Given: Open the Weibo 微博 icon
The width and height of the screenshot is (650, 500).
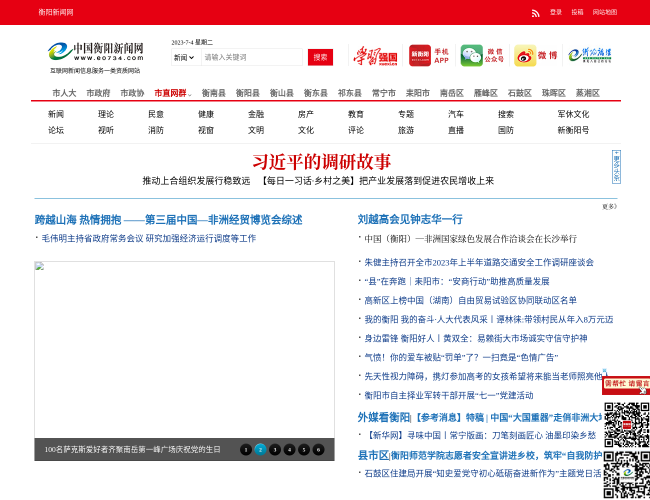Looking at the screenshot, I should coord(536,56).
